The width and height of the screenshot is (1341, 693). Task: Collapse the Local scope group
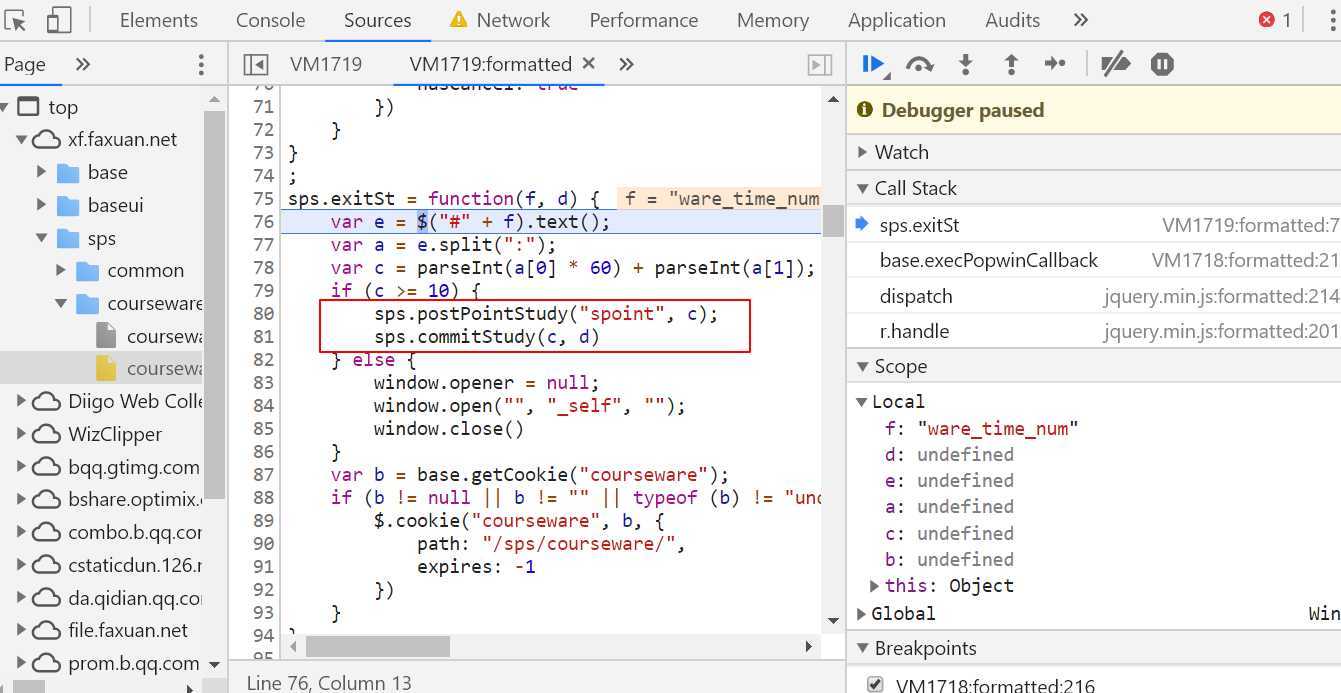click(862, 401)
